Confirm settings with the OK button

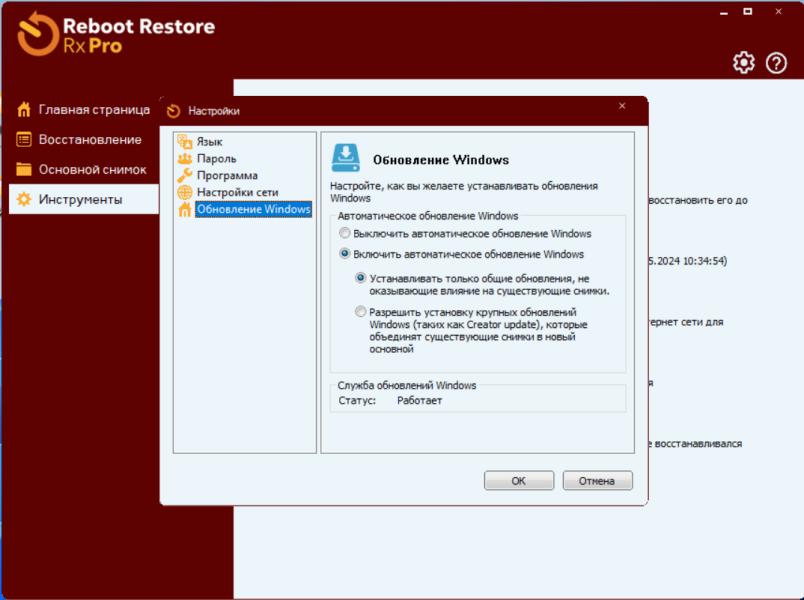[519, 481]
